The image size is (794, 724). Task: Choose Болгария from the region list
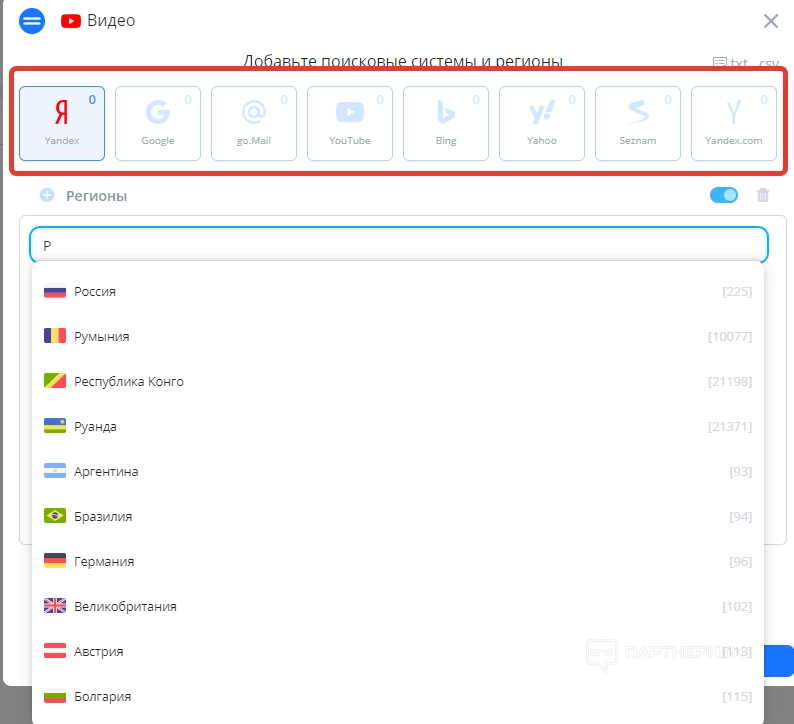click(398, 696)
